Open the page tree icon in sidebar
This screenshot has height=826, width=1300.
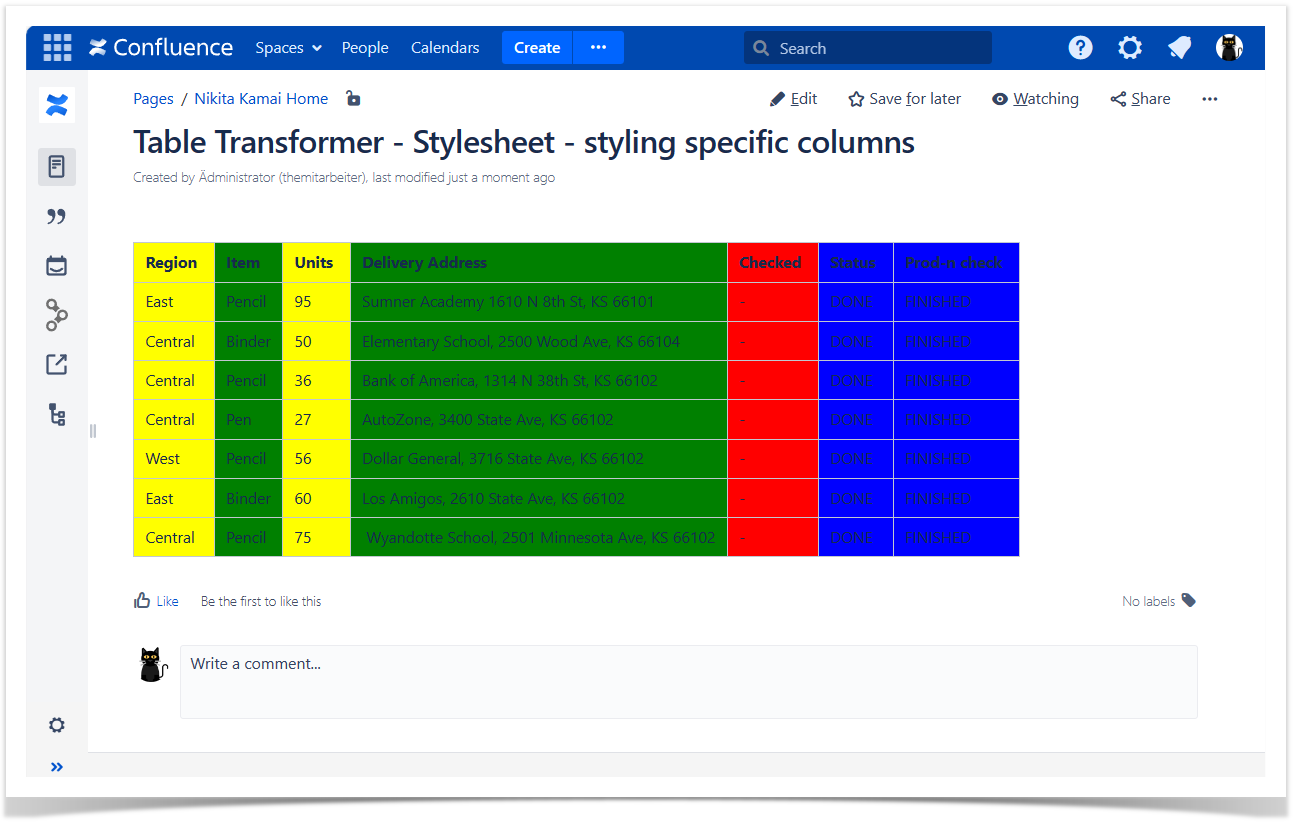[57, 414]
